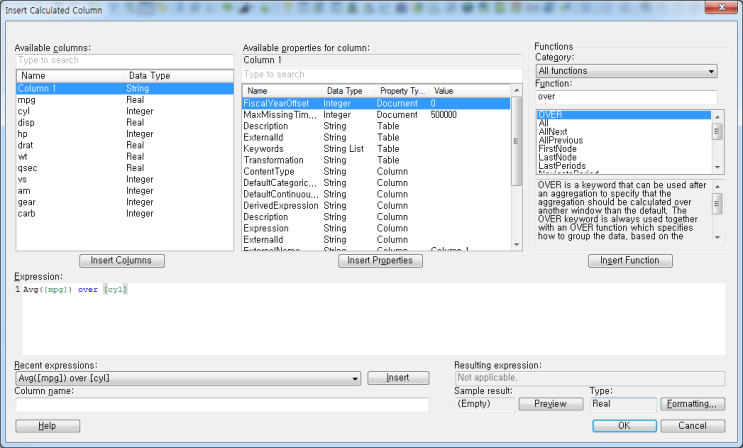
Task: Click the Insert Columns button
Action: [121, 261]
